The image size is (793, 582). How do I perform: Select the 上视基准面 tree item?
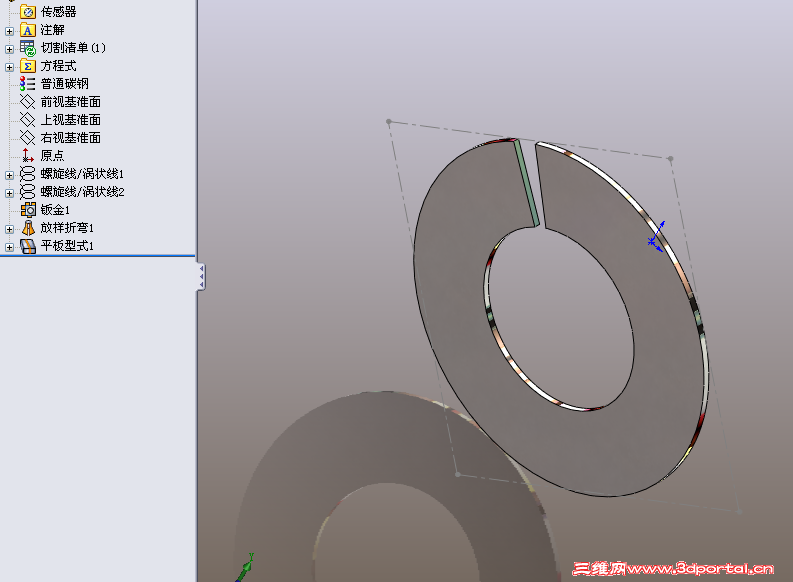71,120
